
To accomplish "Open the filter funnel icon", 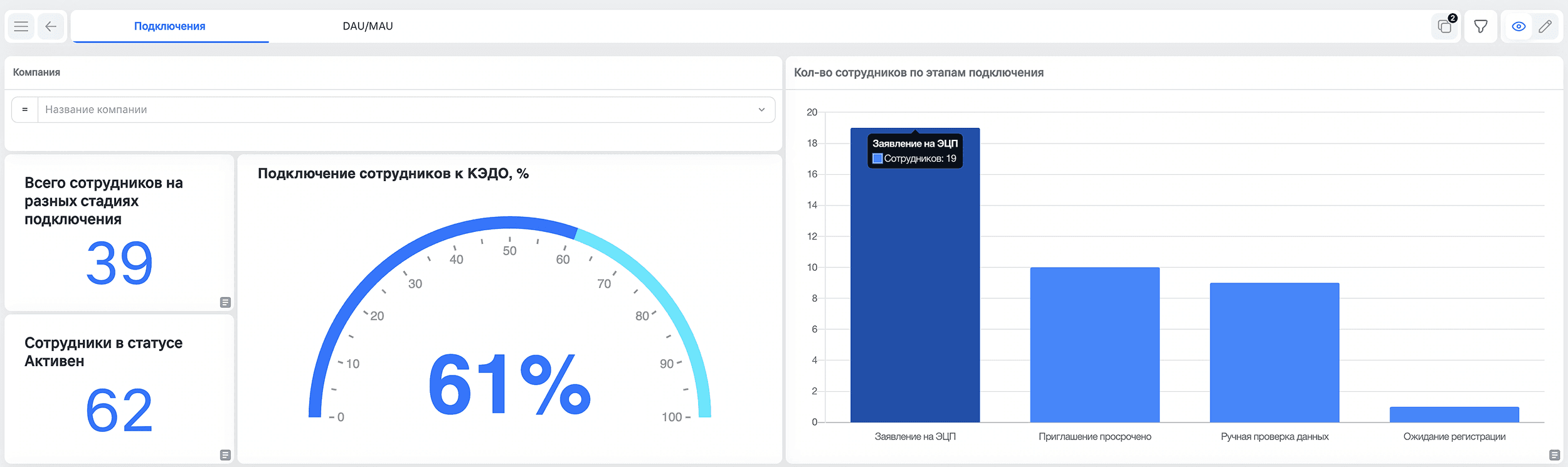I will (x=1481, y=26).
